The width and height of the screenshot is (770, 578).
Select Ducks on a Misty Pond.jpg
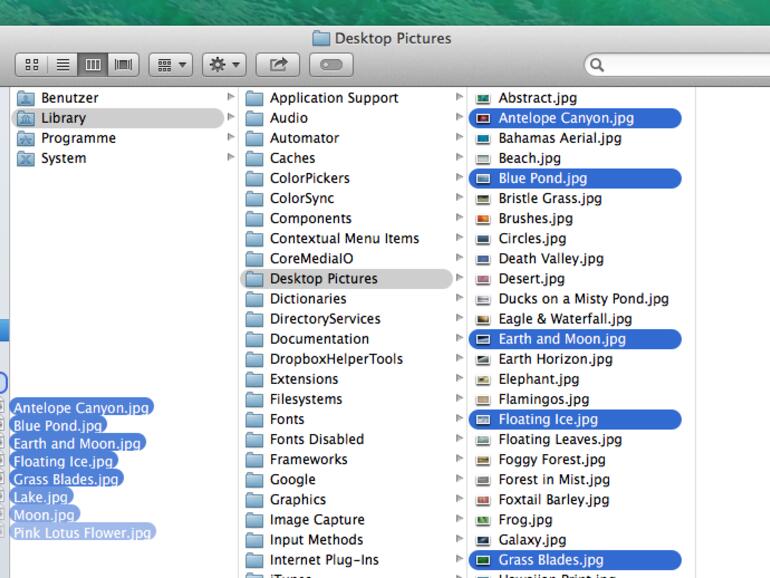click(x=575, y=299)
